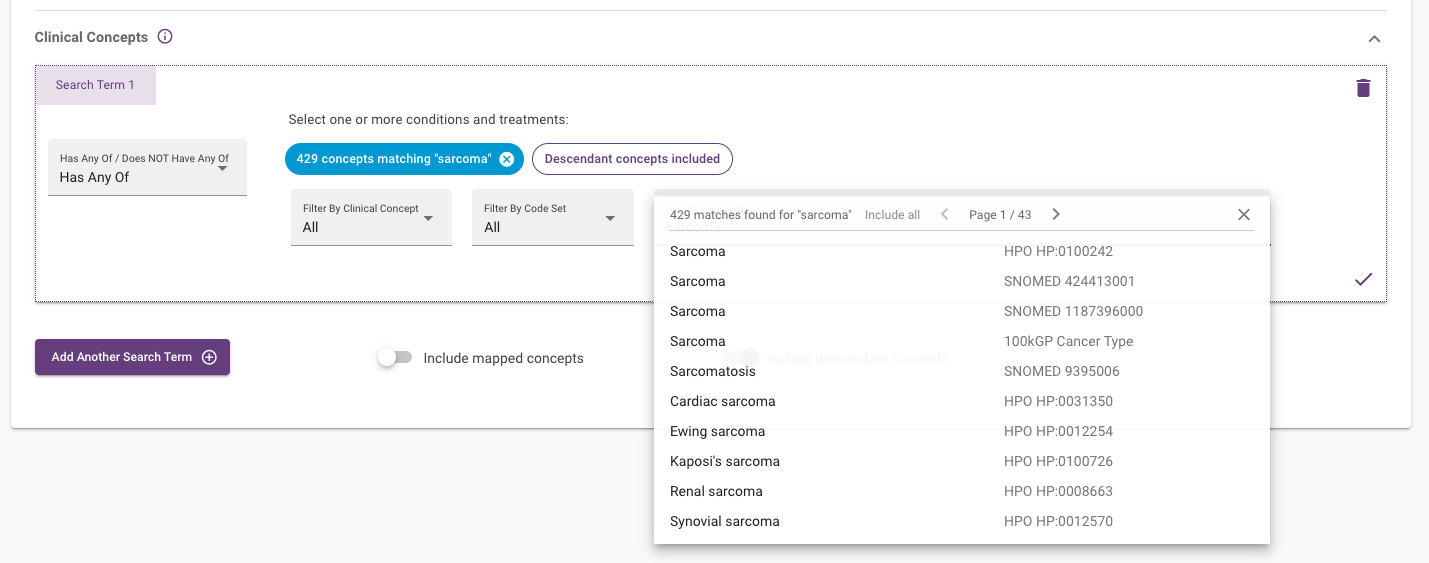
Task: Close the sarcoma matches popup
Action: 1244,215
